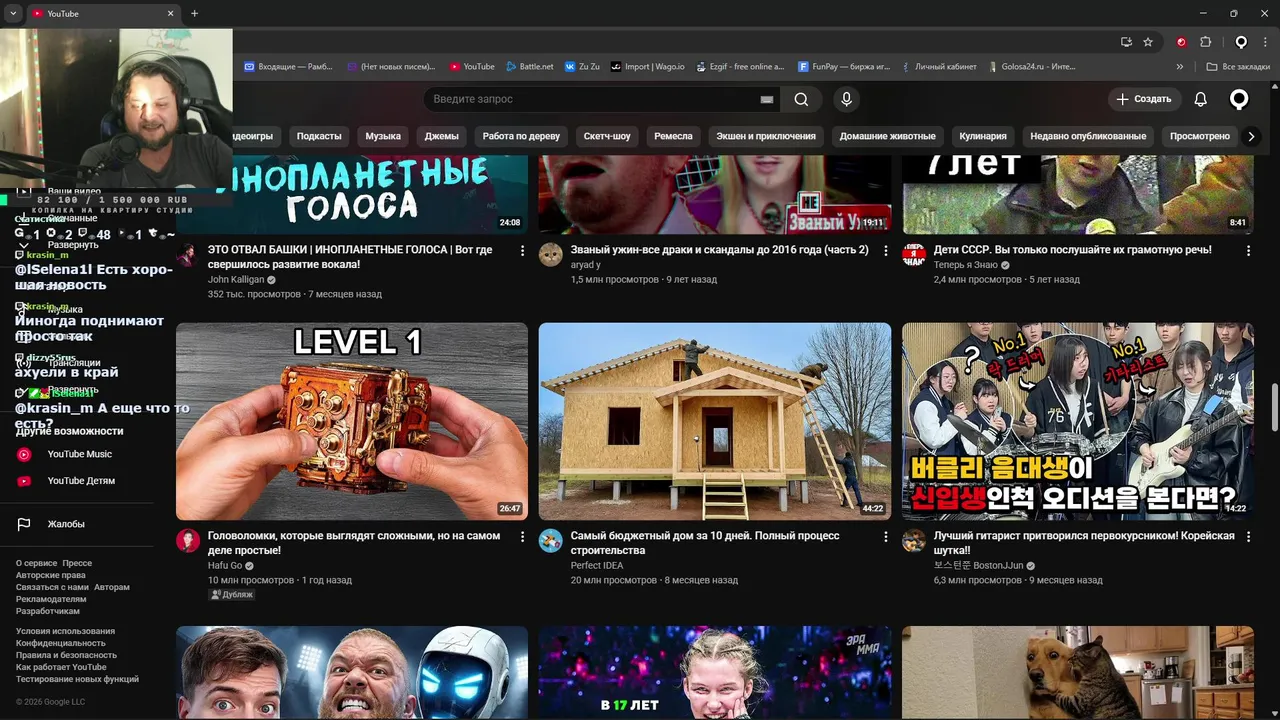Start voice search with microphone icon
This screenshot has width=1280, height=720.
(846, 99)
